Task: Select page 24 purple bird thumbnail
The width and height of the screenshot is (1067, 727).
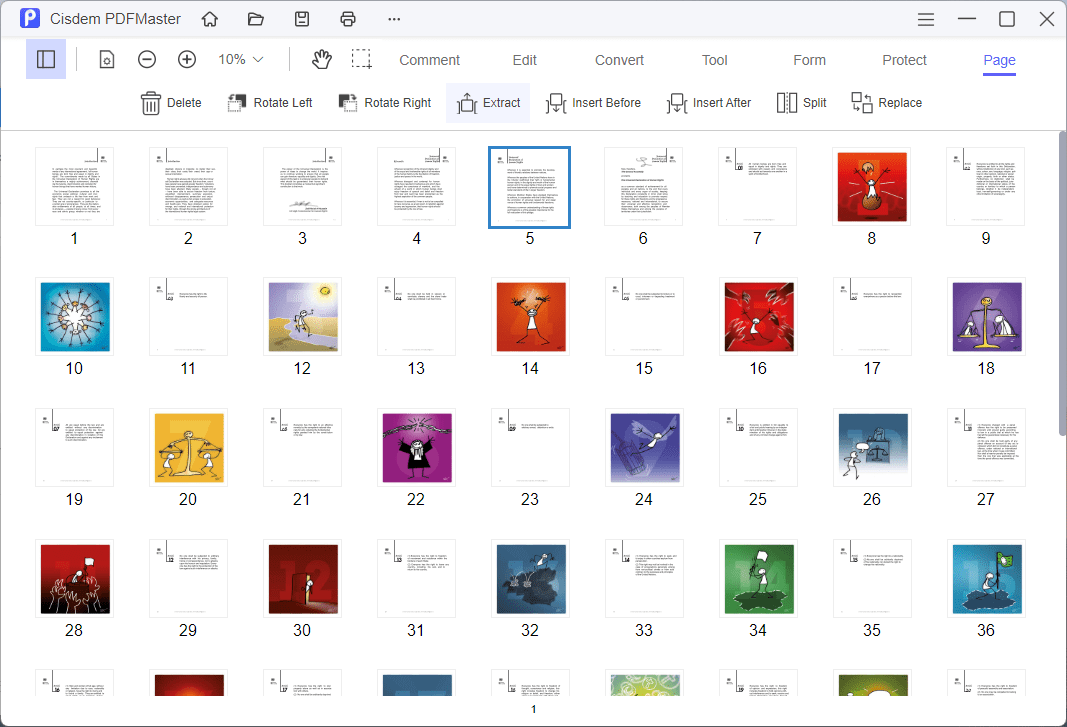Action: [x=644, y=448]
